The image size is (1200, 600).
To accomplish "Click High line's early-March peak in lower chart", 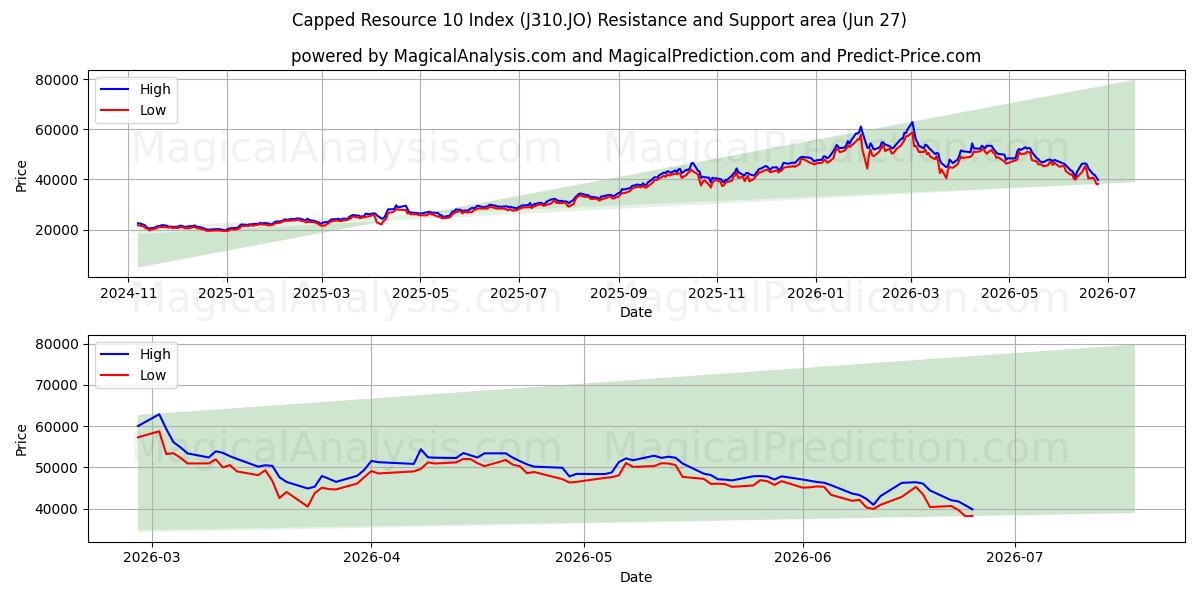I will [159, 414].
